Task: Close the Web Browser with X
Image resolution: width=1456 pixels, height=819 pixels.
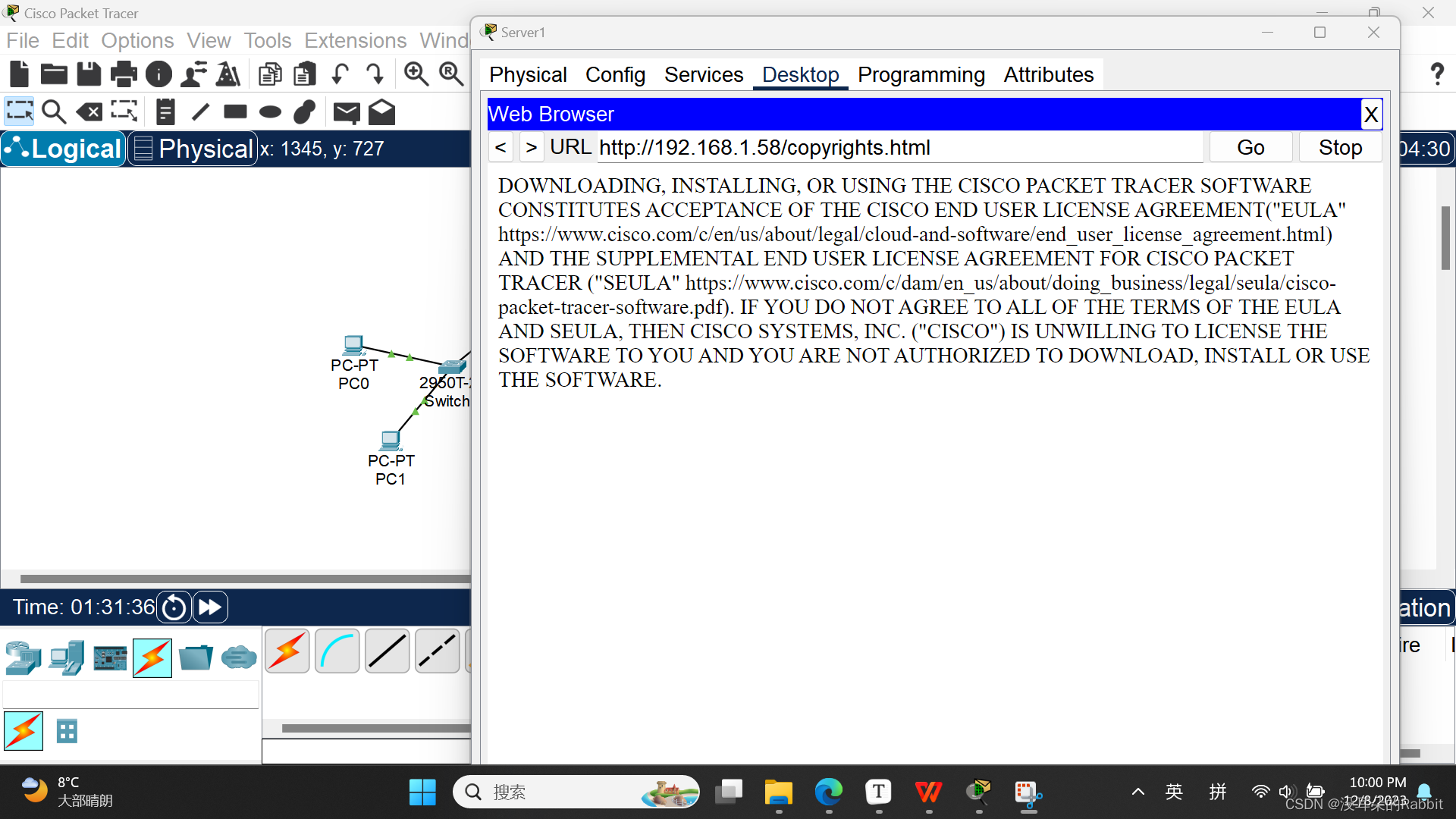Action: click(x=1371, y=115)
